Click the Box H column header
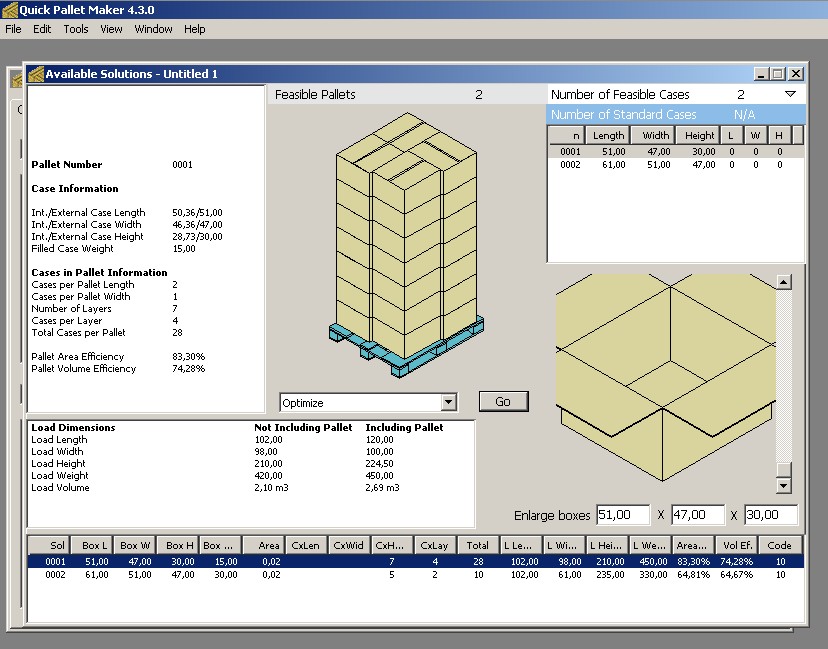 177,545
